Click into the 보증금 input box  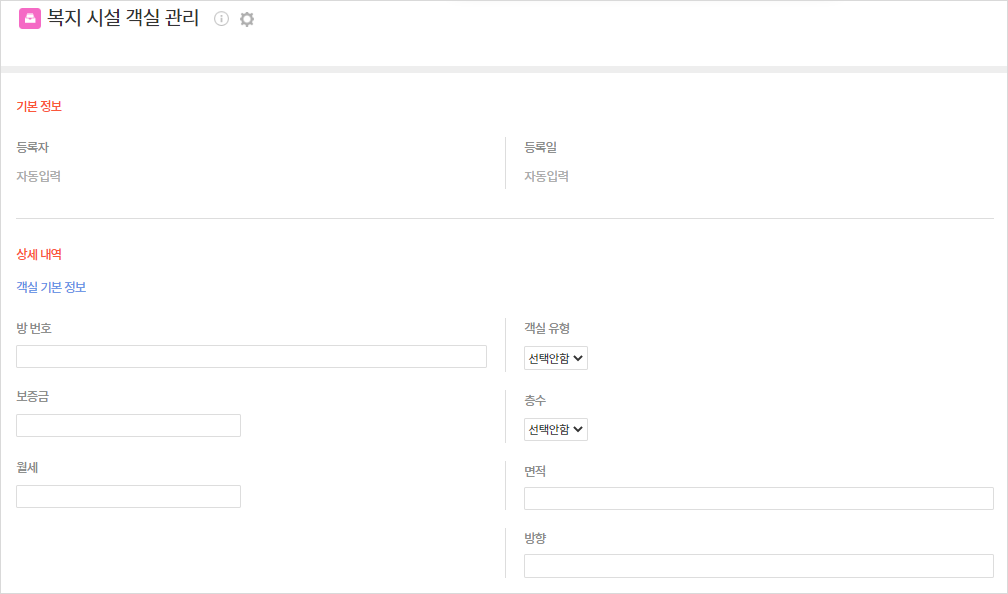tap(128, 425)
